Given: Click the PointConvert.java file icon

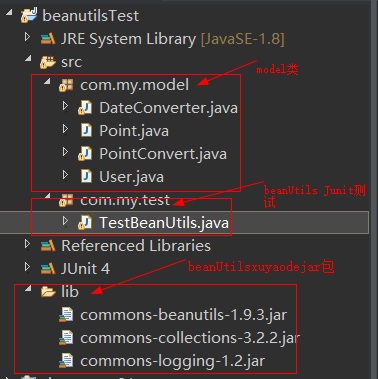Looking at the screenshot, I should coord(85,154).
